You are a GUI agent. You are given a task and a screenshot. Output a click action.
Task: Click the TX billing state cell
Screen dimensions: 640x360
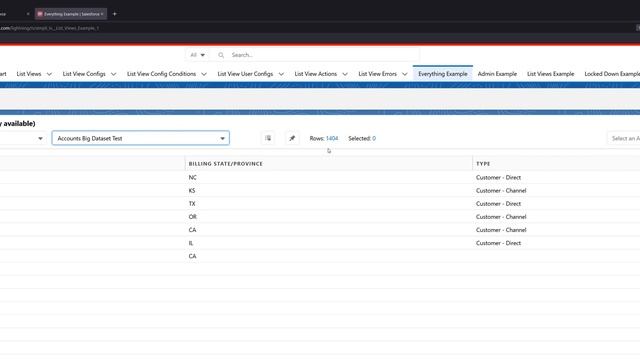point(192,204)
